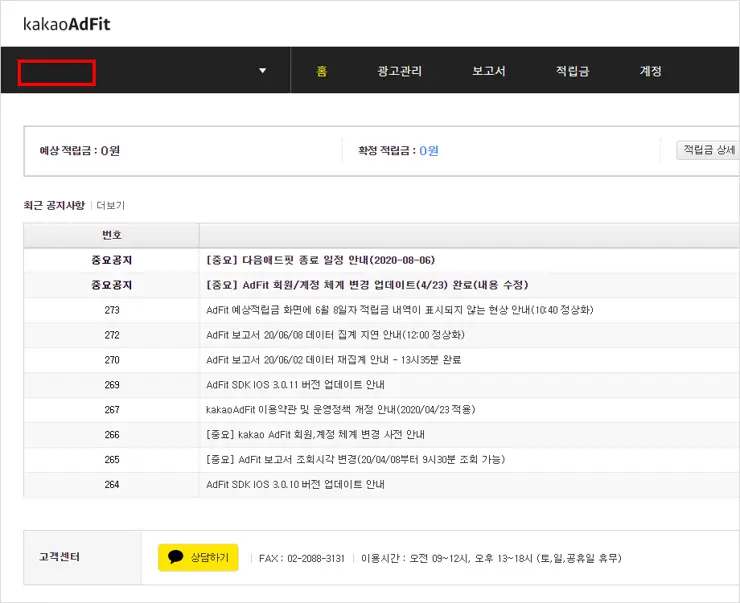Viewport: 740px width, 603px height.
Task: Click the FAX : 02-2088-3131 text
Action: (302, 558)
